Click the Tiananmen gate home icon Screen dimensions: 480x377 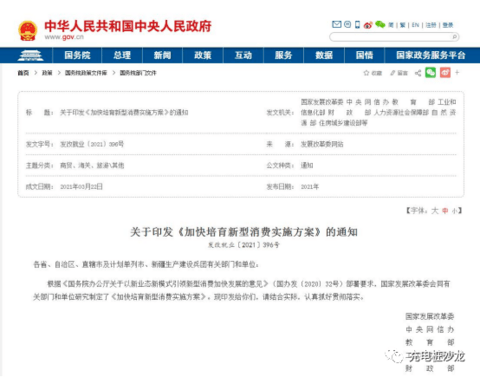[30, 55]
